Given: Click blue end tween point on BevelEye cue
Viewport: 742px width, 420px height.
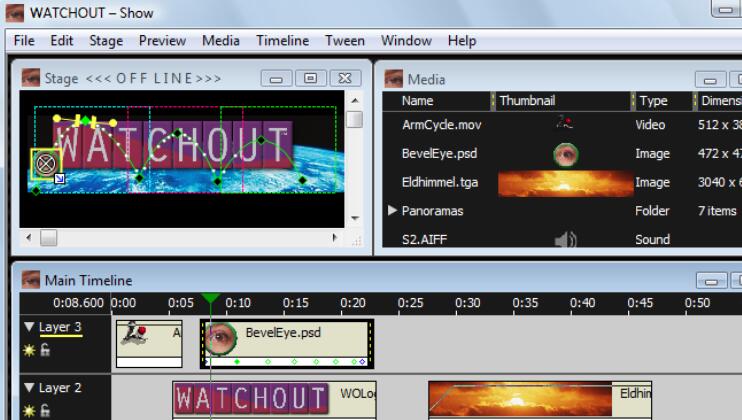Looking at the screenshot, I should point(363,362).
